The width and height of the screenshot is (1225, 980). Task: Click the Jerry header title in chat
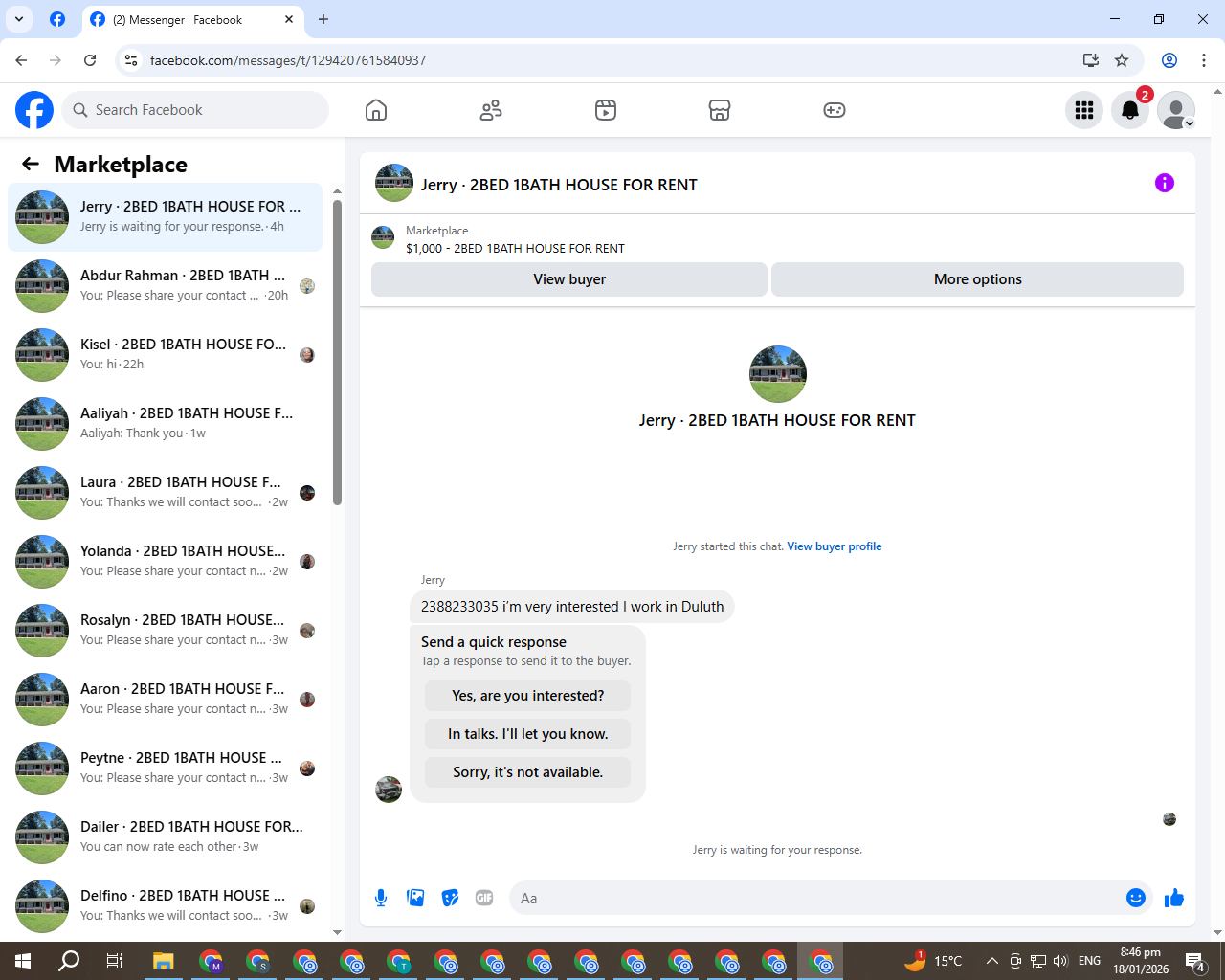[559, 185]
